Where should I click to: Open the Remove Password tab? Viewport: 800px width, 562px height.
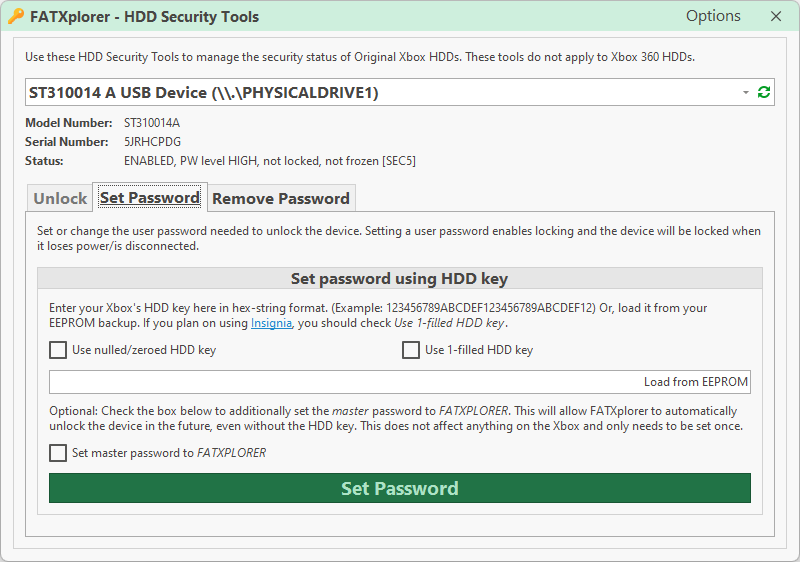pos(281,198)
